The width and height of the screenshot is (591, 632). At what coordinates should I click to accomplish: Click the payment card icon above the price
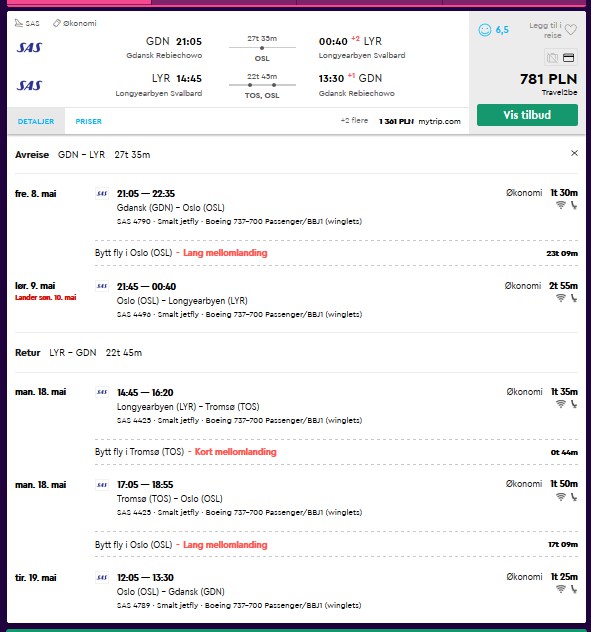coord(568,58)
